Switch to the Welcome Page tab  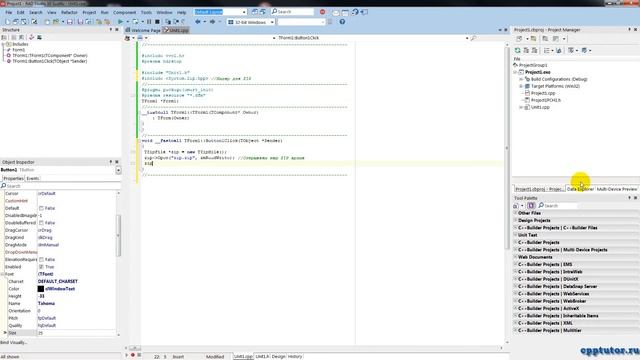143,30
